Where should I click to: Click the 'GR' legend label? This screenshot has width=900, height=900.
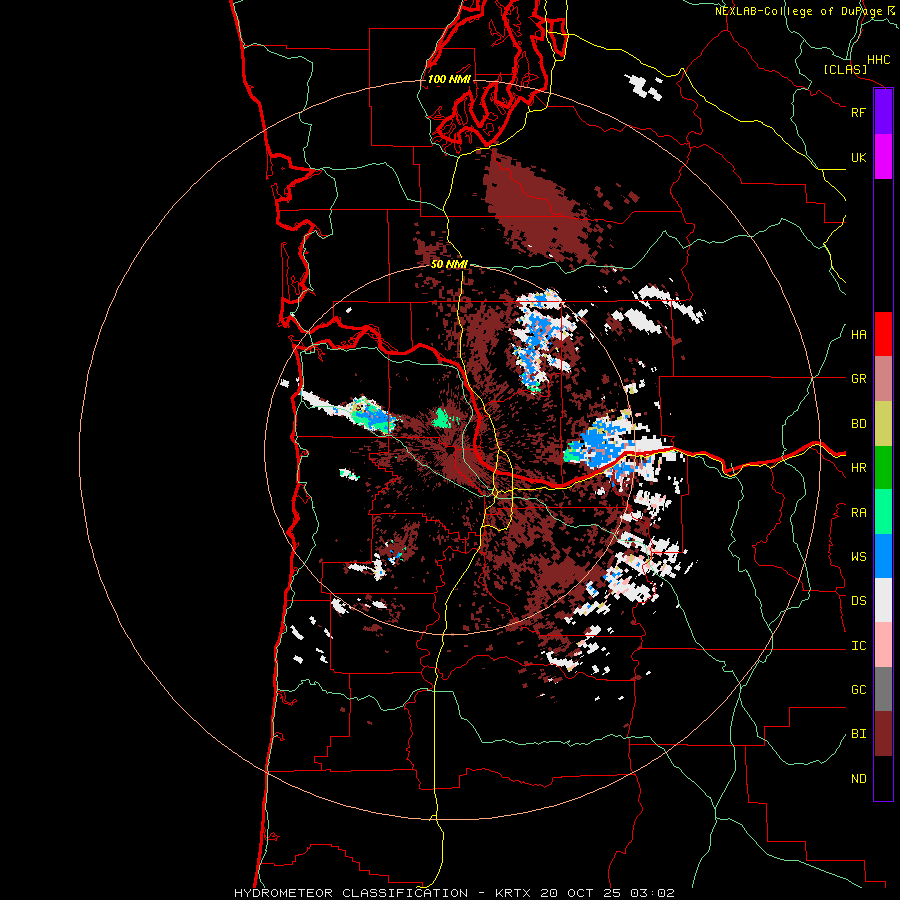858,379
